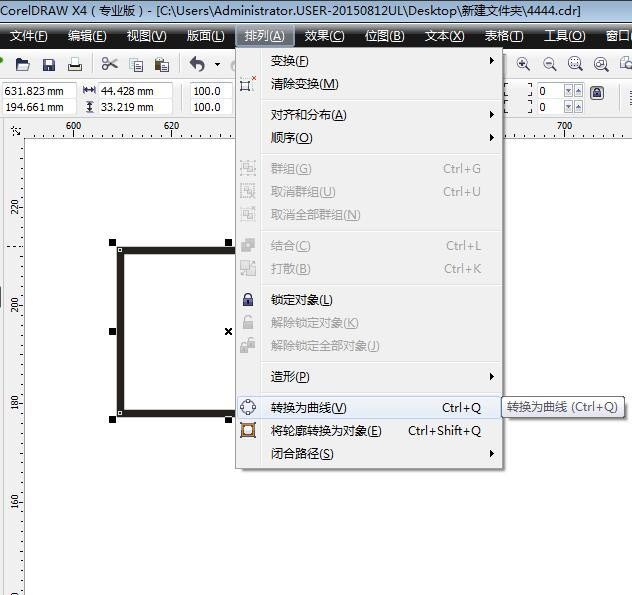Click the Open folder icon in toolbar
The width and height of the screenshot is (632, 595).
point(22,64)
